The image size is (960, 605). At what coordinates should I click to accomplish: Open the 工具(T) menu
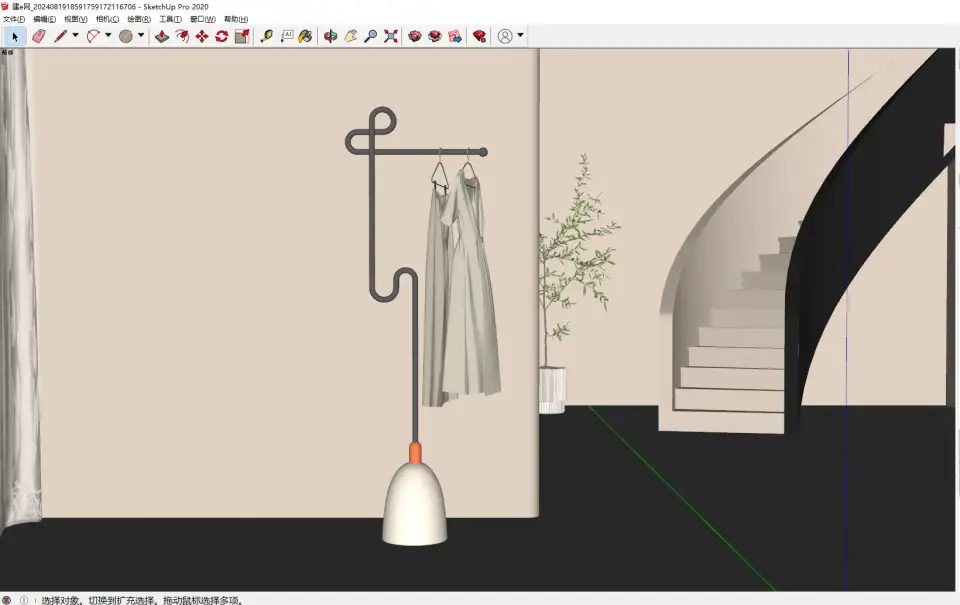[170, 19]
